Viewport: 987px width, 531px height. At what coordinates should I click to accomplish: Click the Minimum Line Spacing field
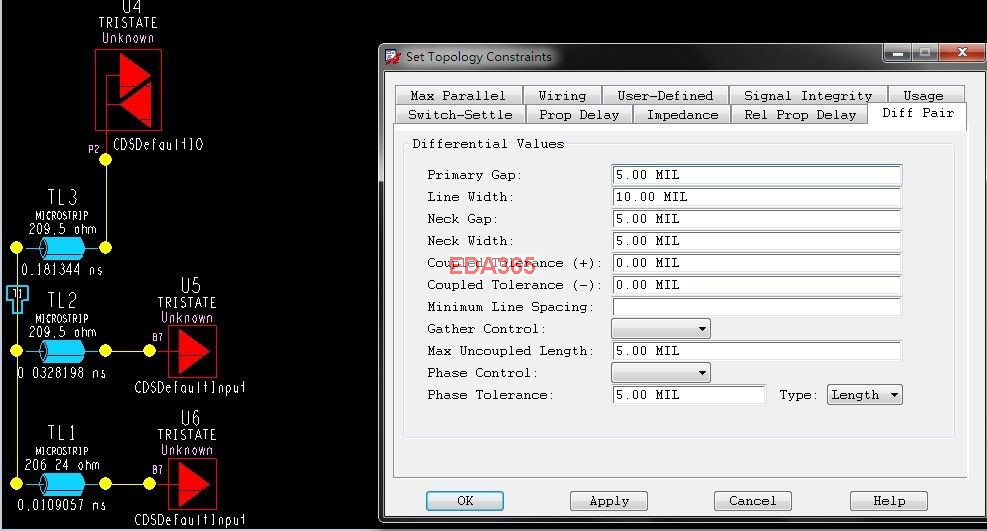(757, 307)
